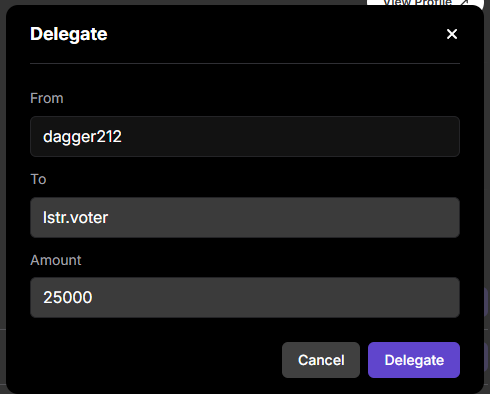490x394 pixels.
Task: Click the dimmed background outside the dialog
Action: (3, 200)
